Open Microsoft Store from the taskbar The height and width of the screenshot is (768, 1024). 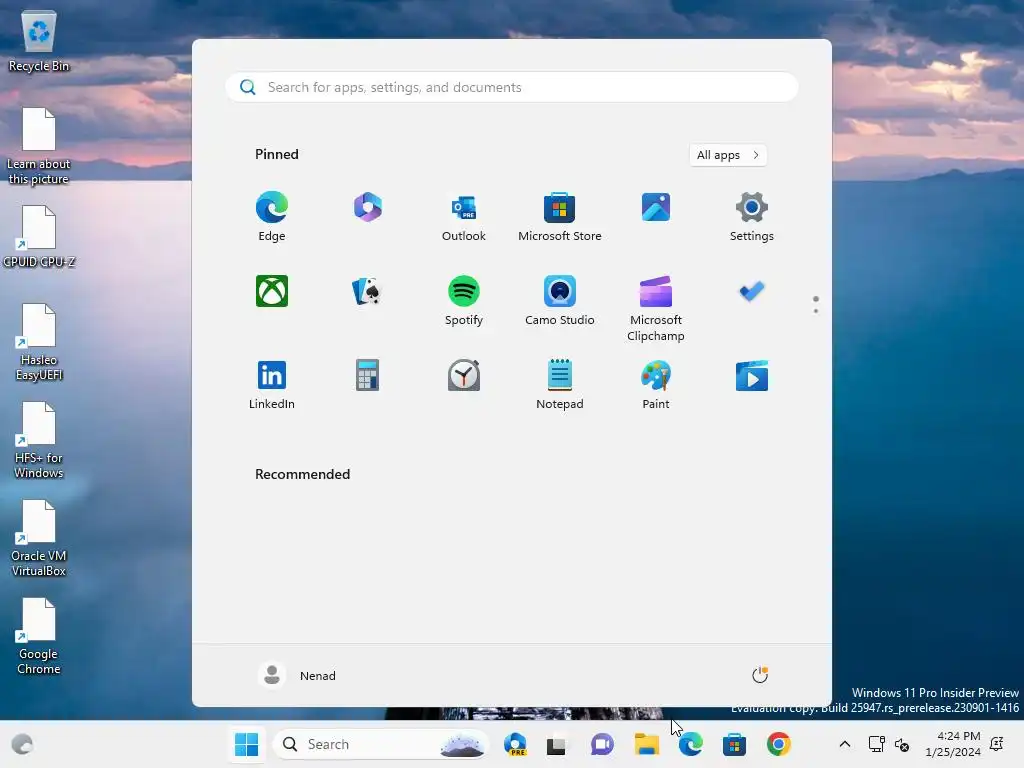click(x=735, y=744)
